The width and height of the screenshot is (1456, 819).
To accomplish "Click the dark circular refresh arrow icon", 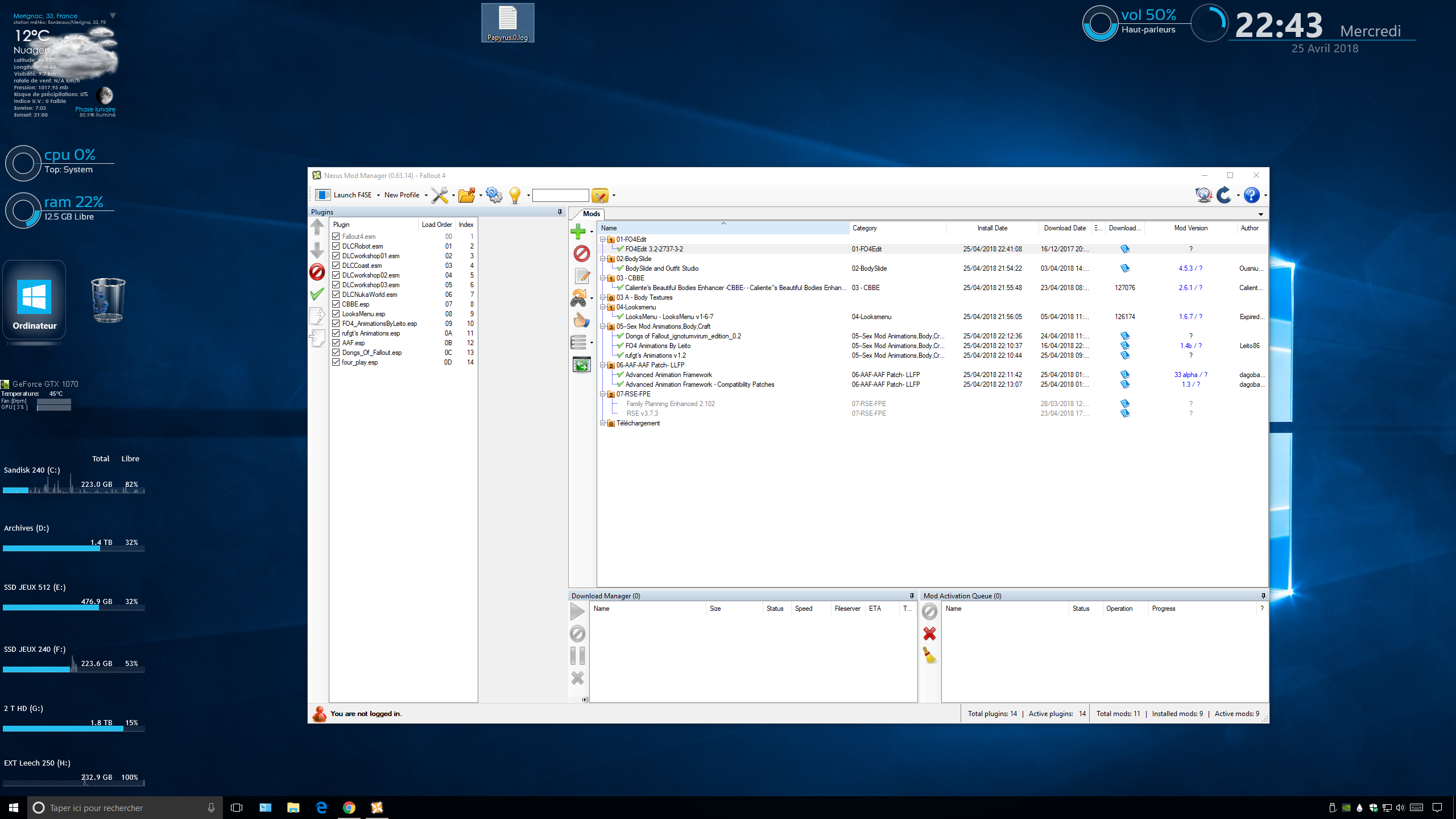I will click(1224, 195).
